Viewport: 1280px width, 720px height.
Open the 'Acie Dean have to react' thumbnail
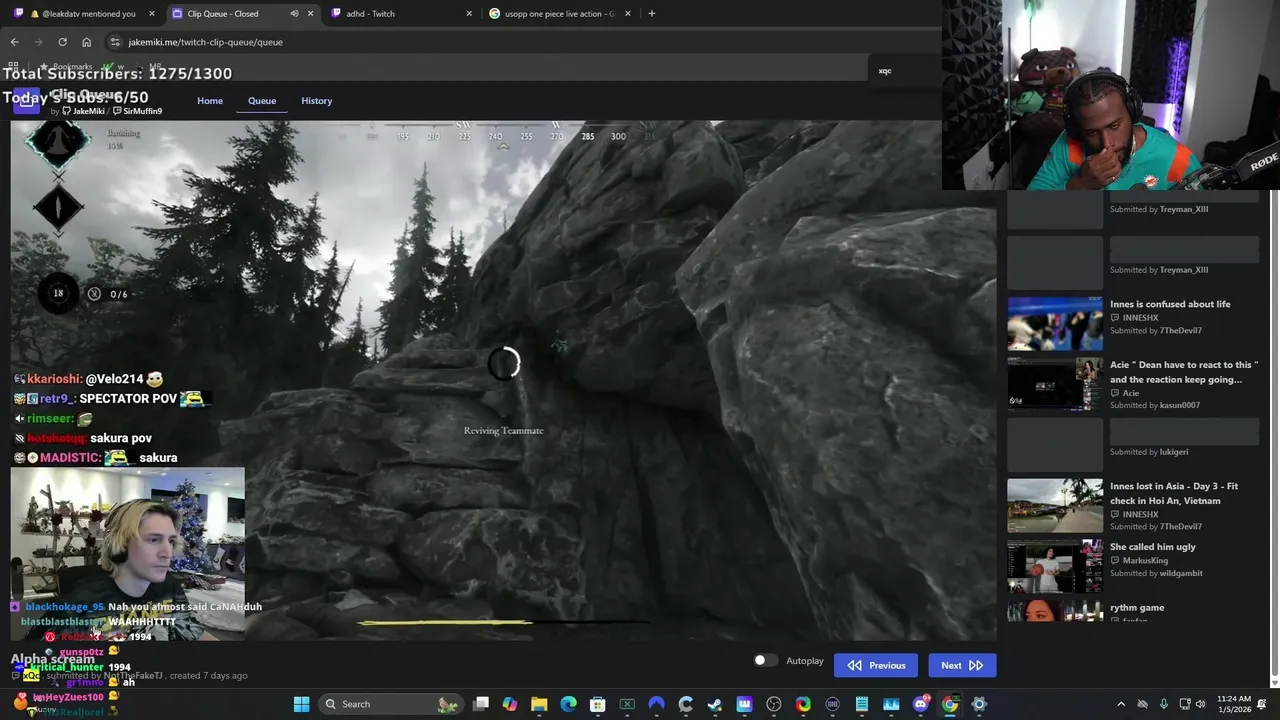[1055, 384]
